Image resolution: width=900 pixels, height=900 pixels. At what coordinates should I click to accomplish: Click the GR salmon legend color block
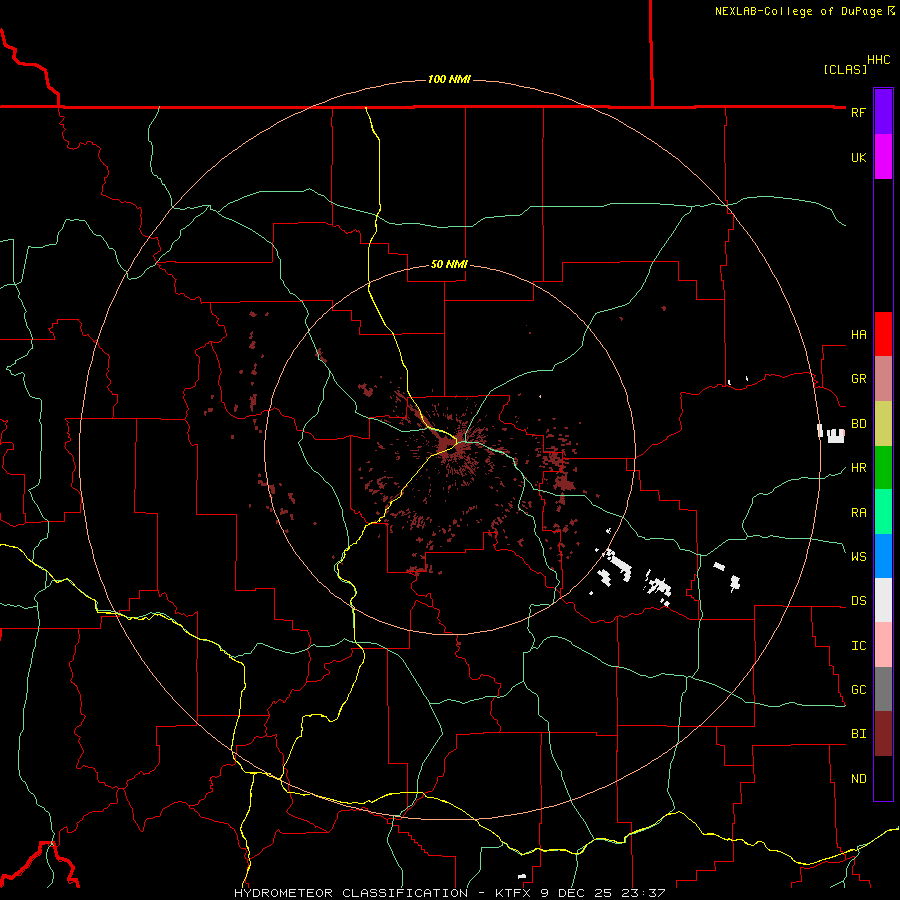point(883,379)
